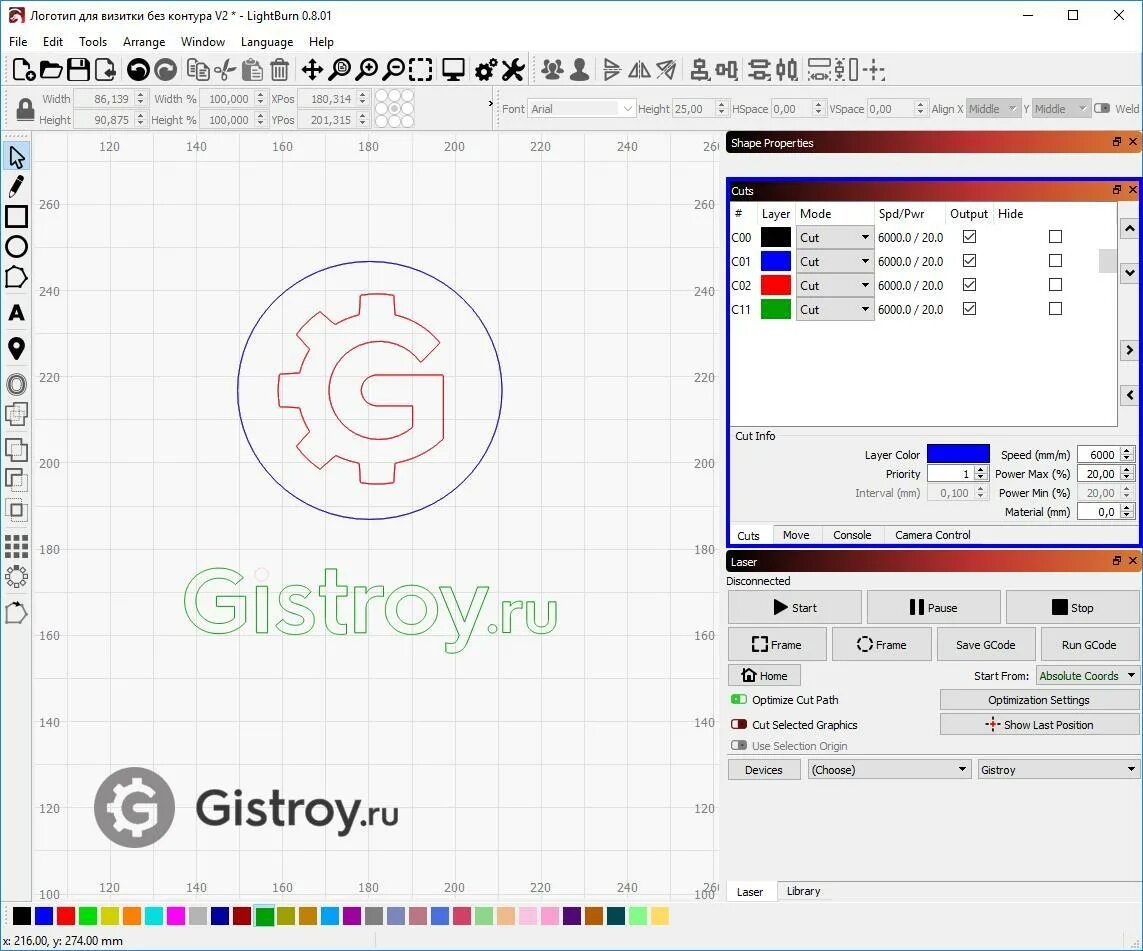This screenshot has height=951, width=1143.
Task: Open the File menu
Action: (x=17, y=42)
